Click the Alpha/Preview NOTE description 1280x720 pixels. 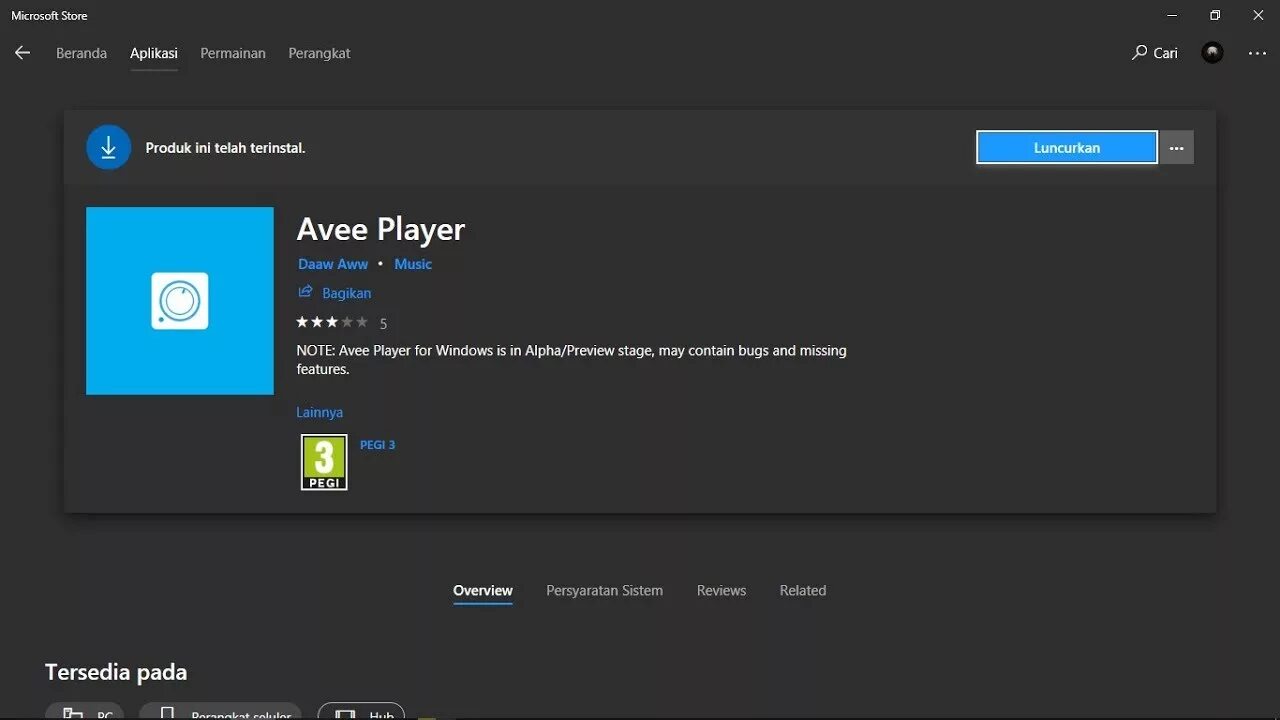point(571,360)
